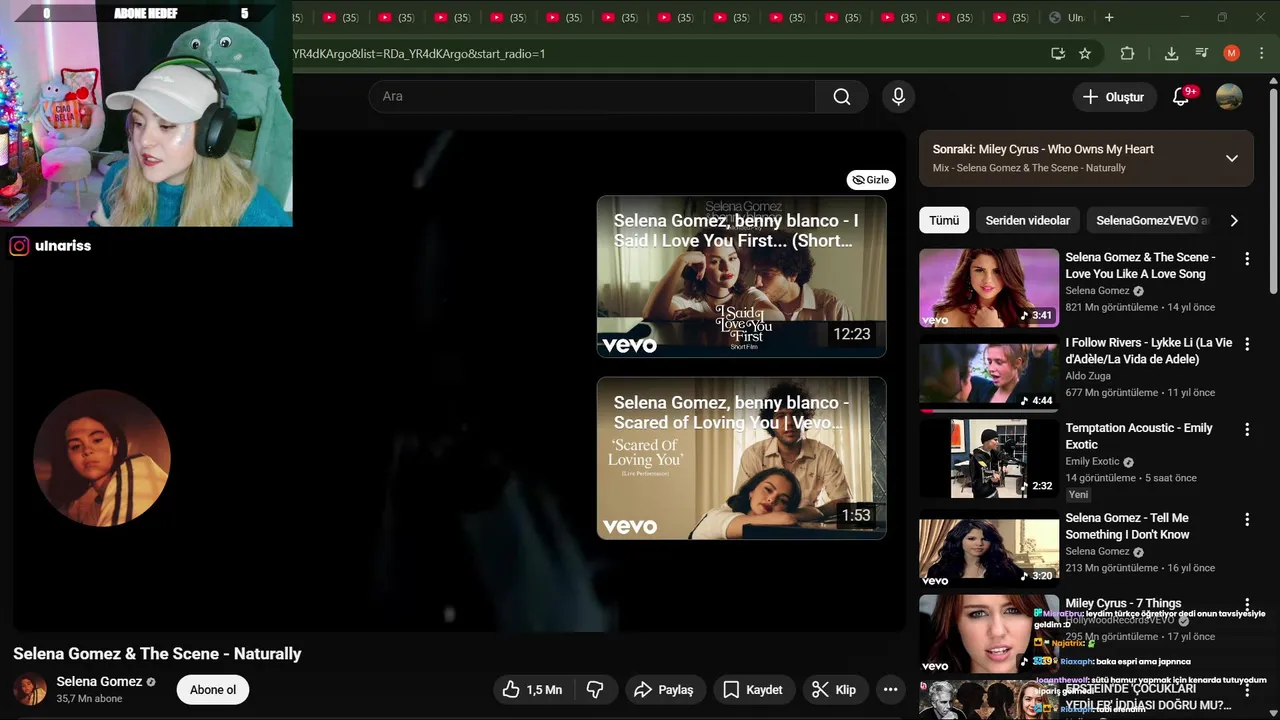Open Chrome extensions puzzle icon

coord(1127,53)
